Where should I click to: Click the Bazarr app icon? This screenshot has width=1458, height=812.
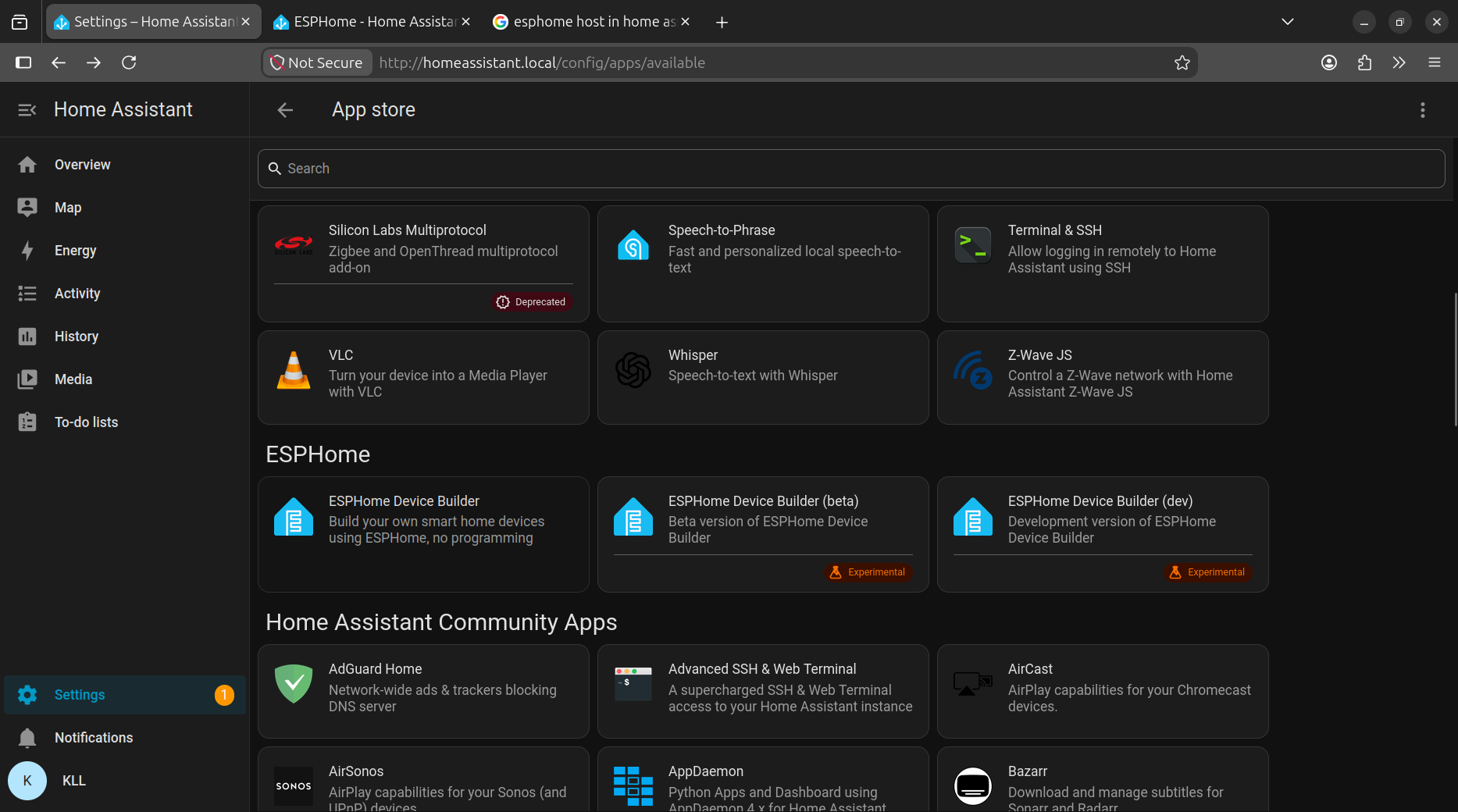[x=973, y=786]
